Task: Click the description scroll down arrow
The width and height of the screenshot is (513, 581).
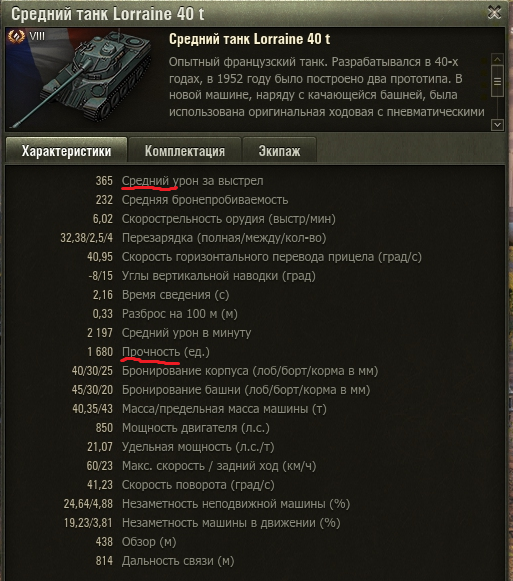Action: [497, 125]
